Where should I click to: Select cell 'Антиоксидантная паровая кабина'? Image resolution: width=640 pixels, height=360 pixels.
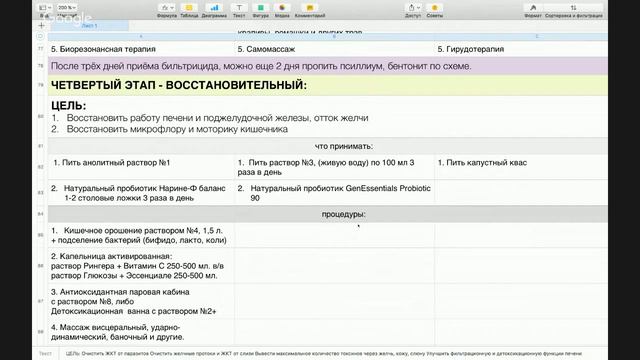pyautogui.click(x=141, y=301)
